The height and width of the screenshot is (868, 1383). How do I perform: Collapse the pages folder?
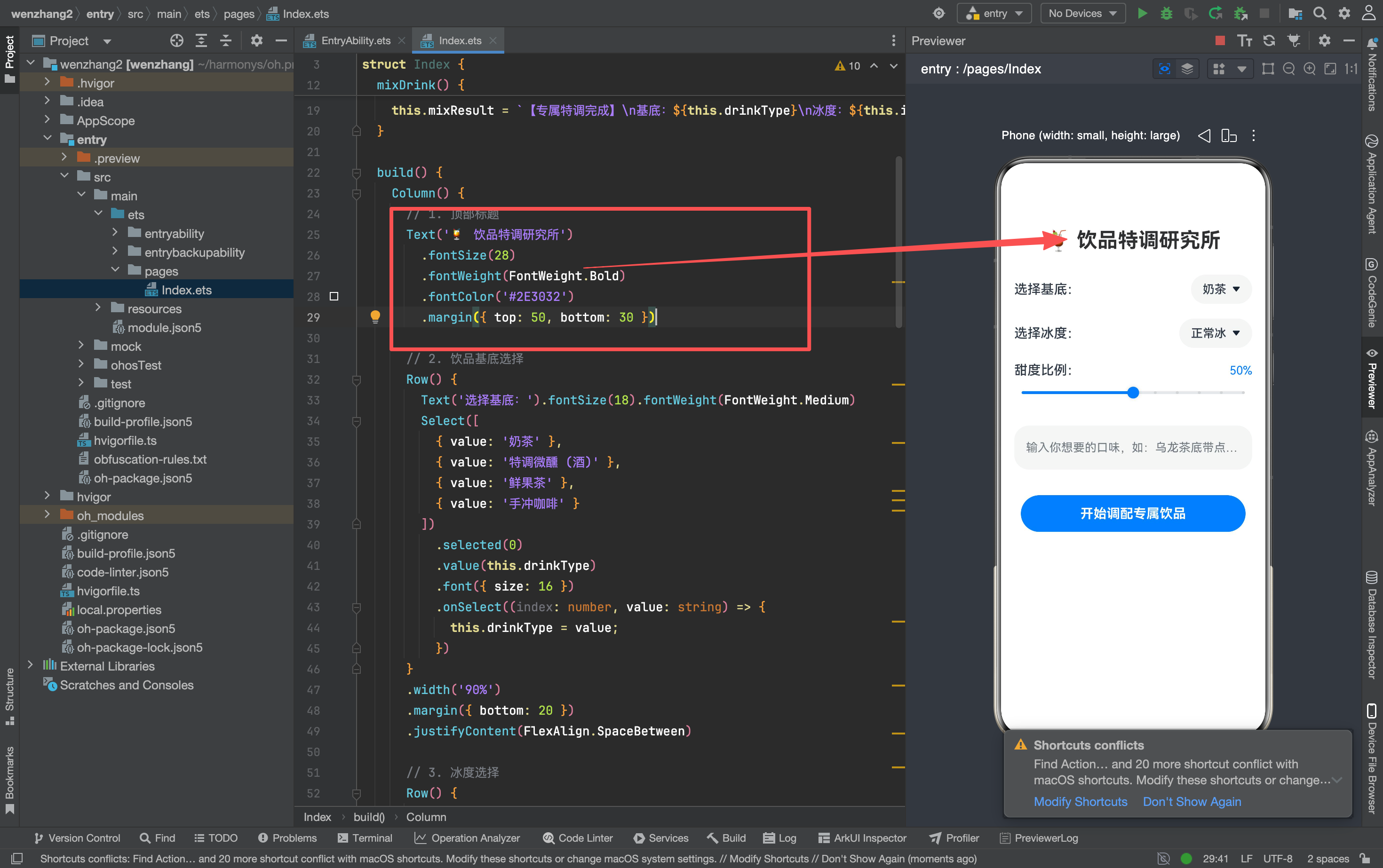pos(115,270)
